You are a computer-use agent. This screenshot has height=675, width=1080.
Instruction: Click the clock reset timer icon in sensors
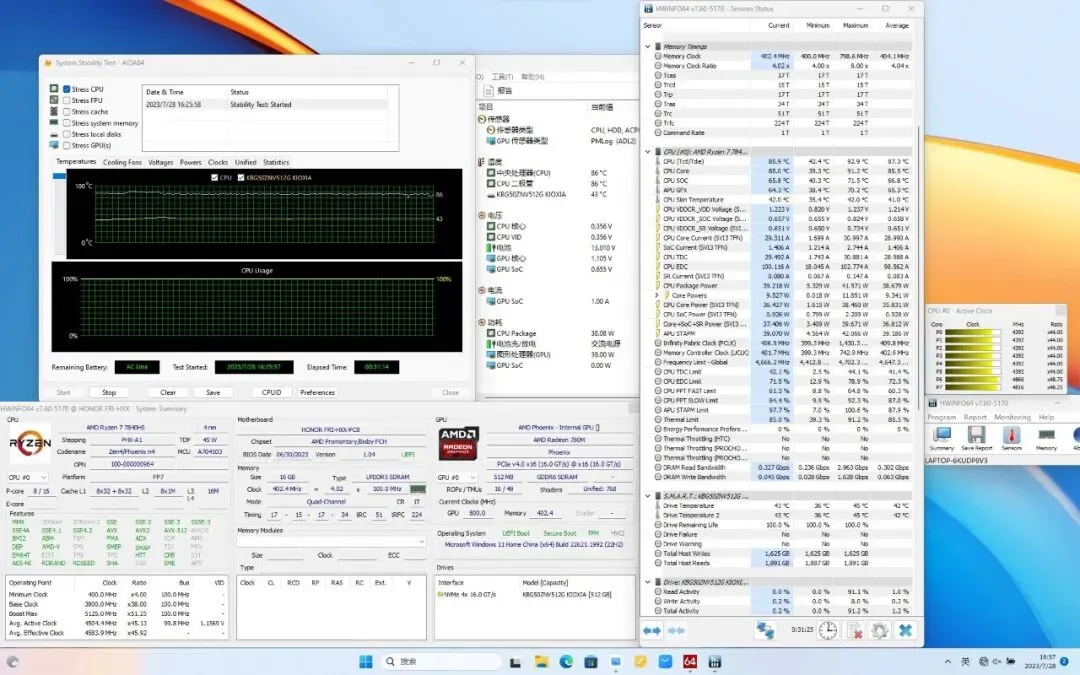[827, 630]
